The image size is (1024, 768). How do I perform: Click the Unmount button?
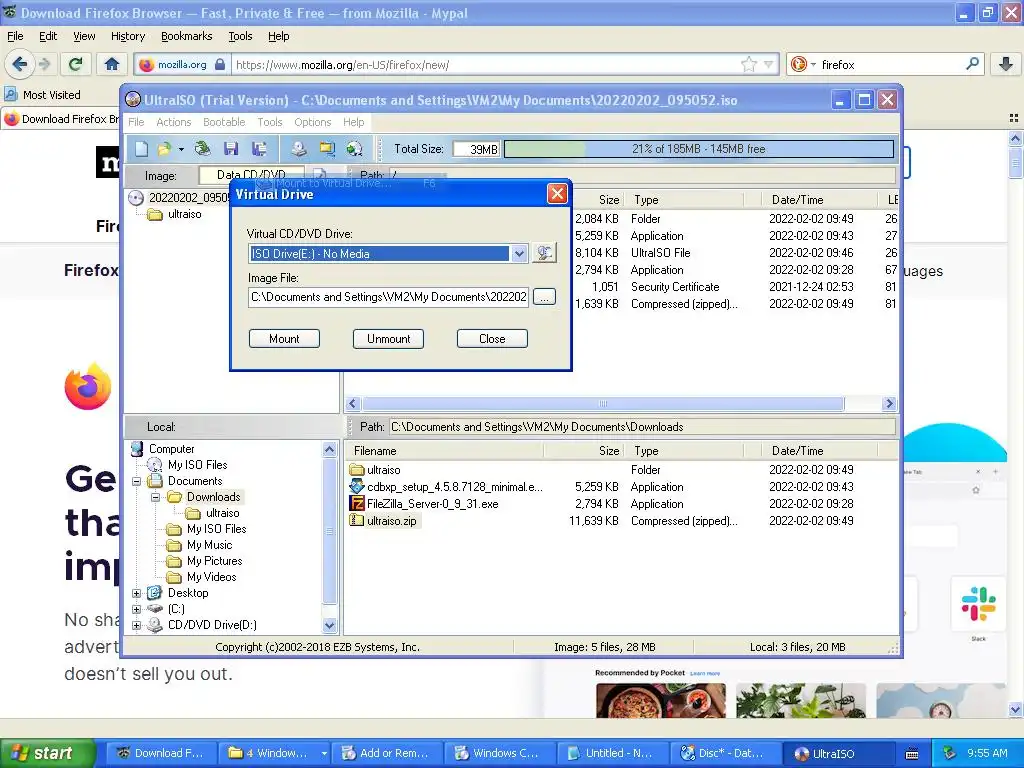coord(389,339)
